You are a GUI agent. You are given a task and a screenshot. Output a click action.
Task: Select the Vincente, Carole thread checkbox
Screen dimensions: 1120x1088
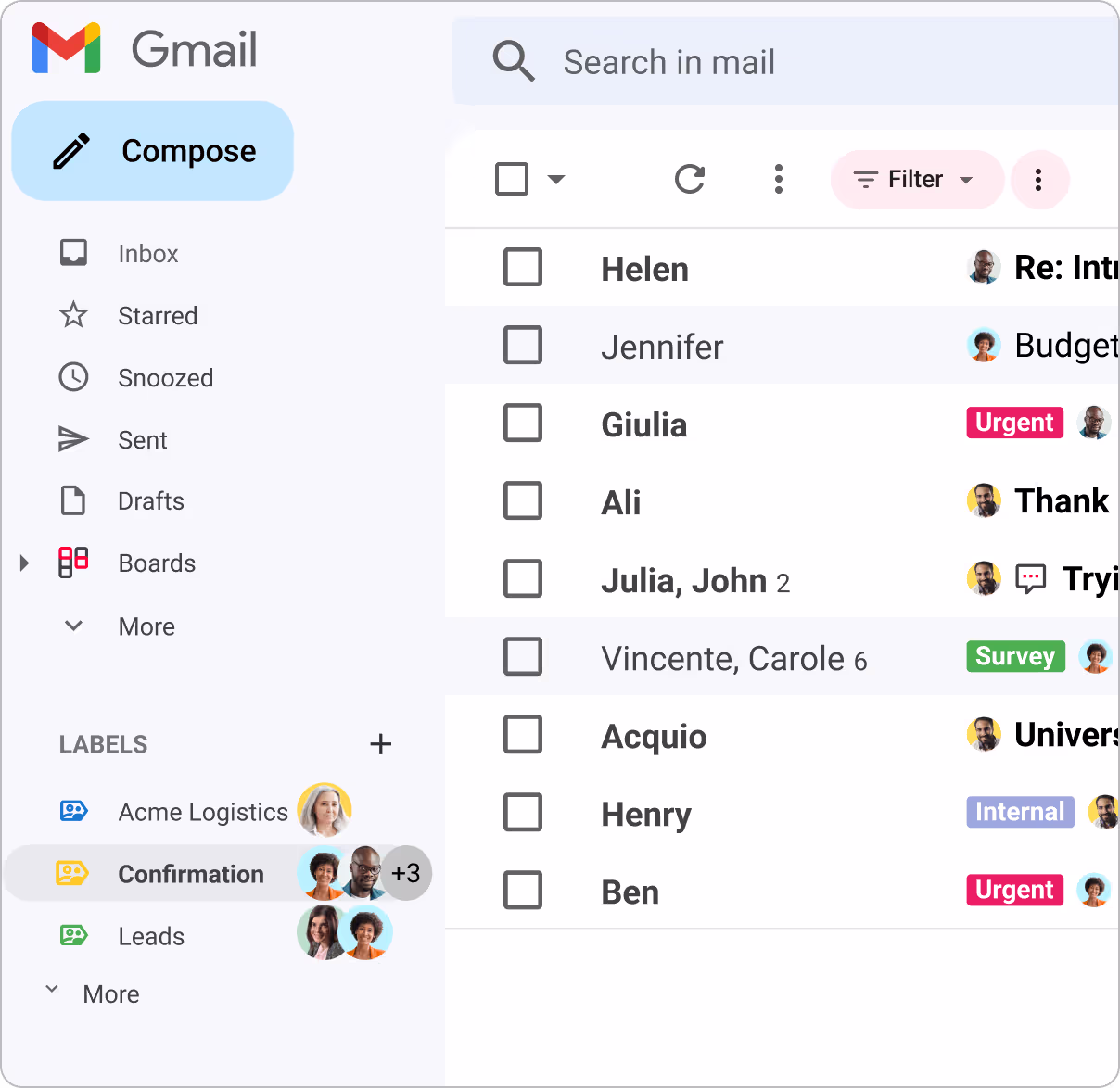coord(523,656)
